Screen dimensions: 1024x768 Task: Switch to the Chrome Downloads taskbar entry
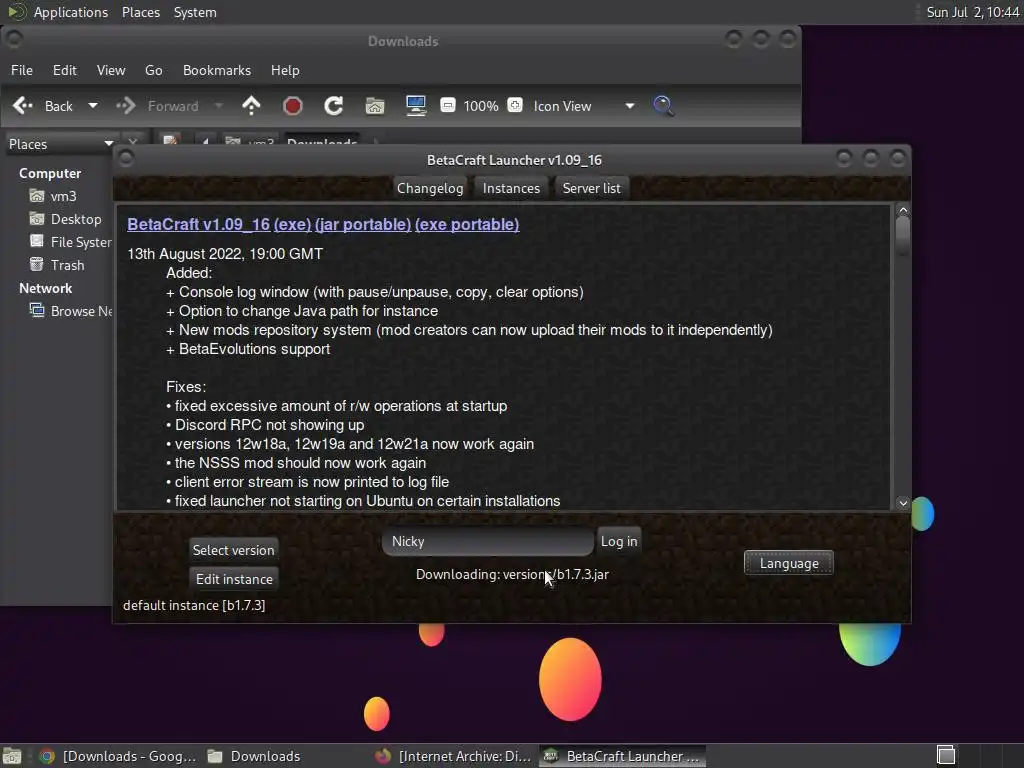point(118,756)
